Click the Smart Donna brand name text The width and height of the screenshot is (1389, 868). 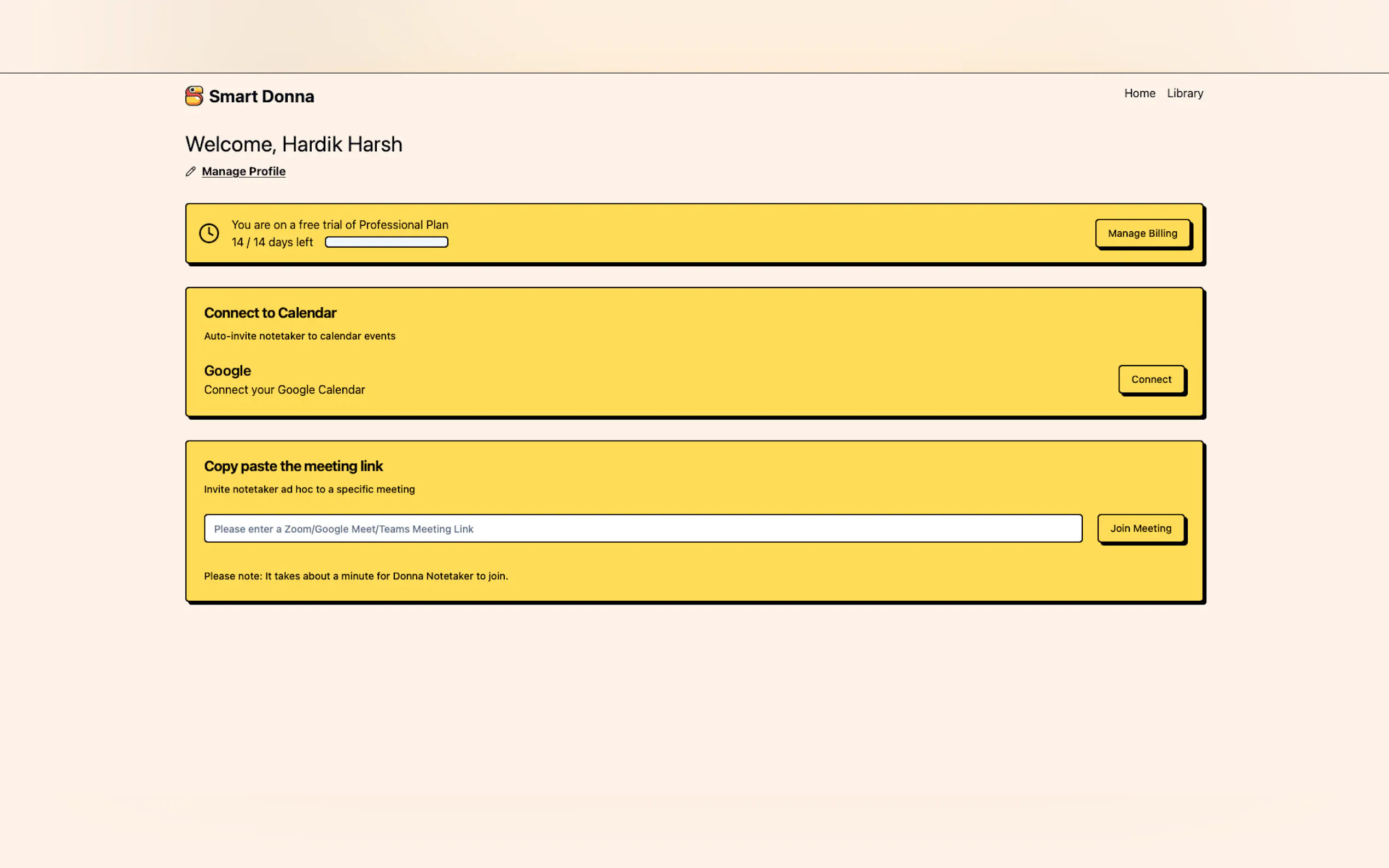tap(261, 96)
